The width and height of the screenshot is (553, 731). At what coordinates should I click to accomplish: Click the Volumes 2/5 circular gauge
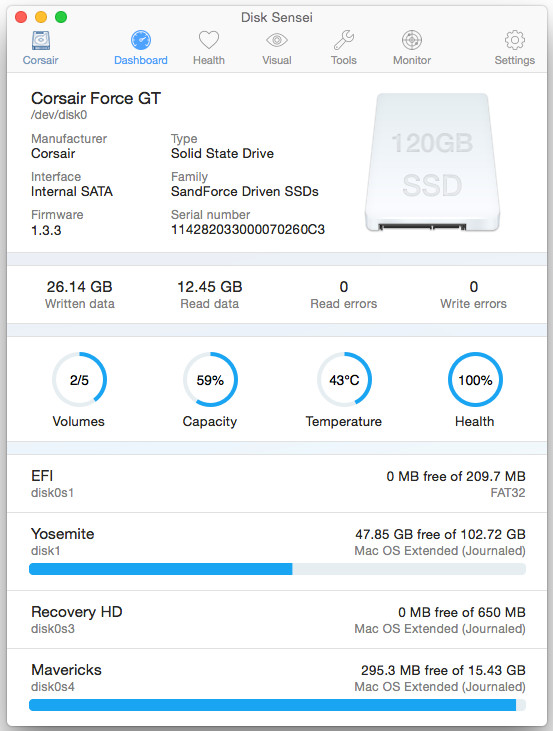point(79,379)
